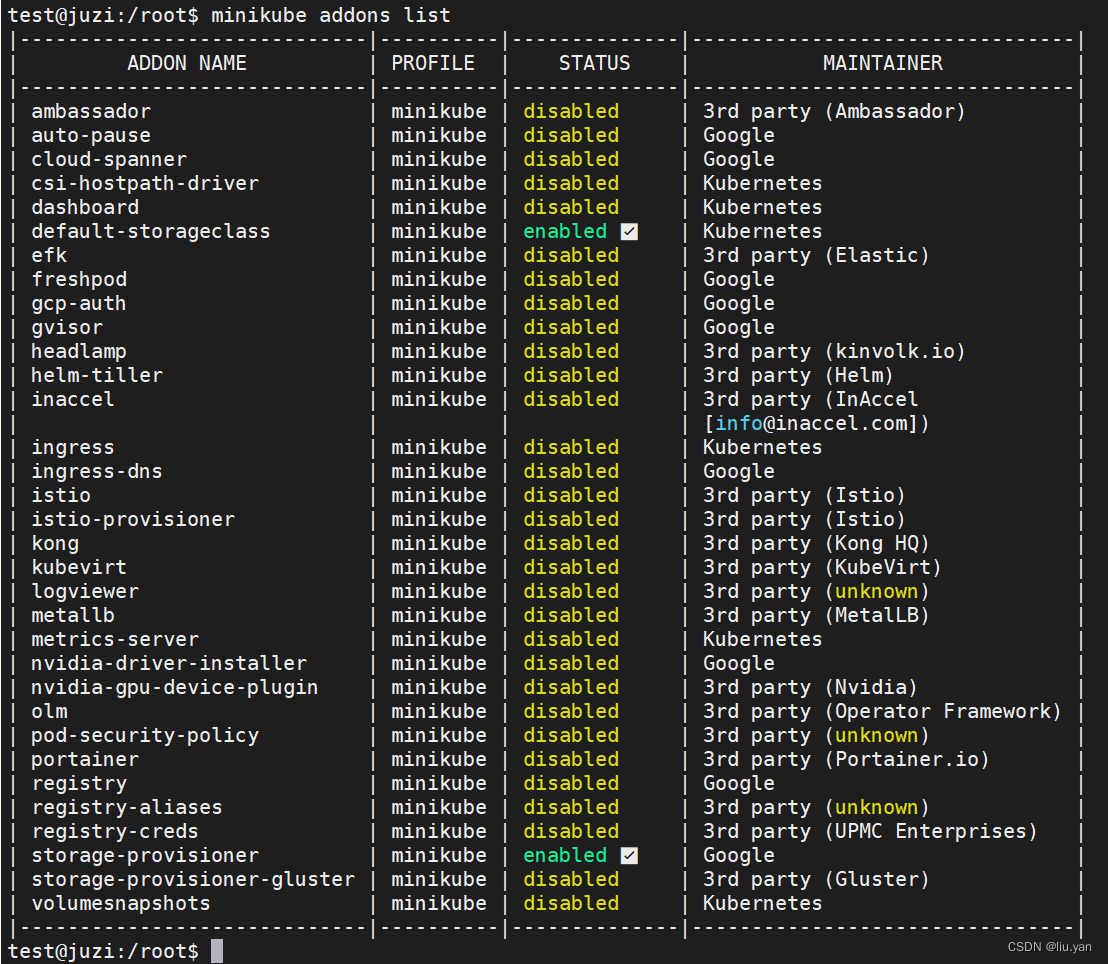Click the ingress-dns addon entry
The height and width of the screenshot is (964, 1108).
[x=97, y=471]
